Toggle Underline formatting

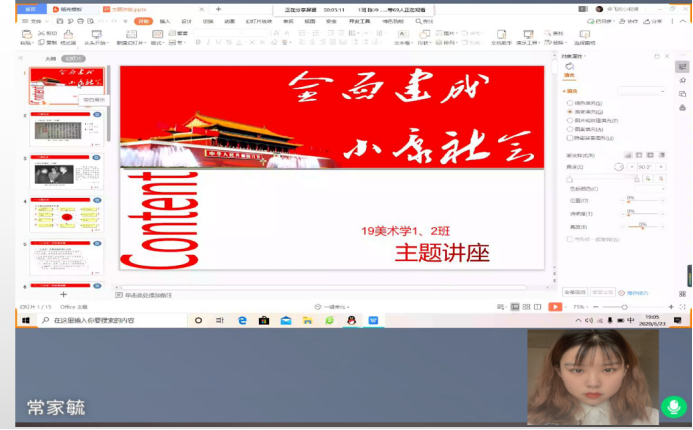pos(218,42)
